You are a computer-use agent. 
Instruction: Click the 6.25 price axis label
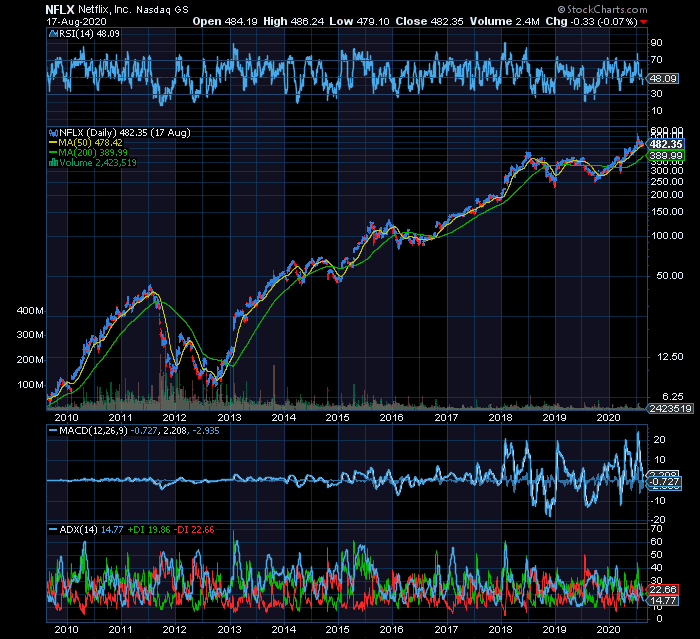pyautogui.click(x=672, y=397)
